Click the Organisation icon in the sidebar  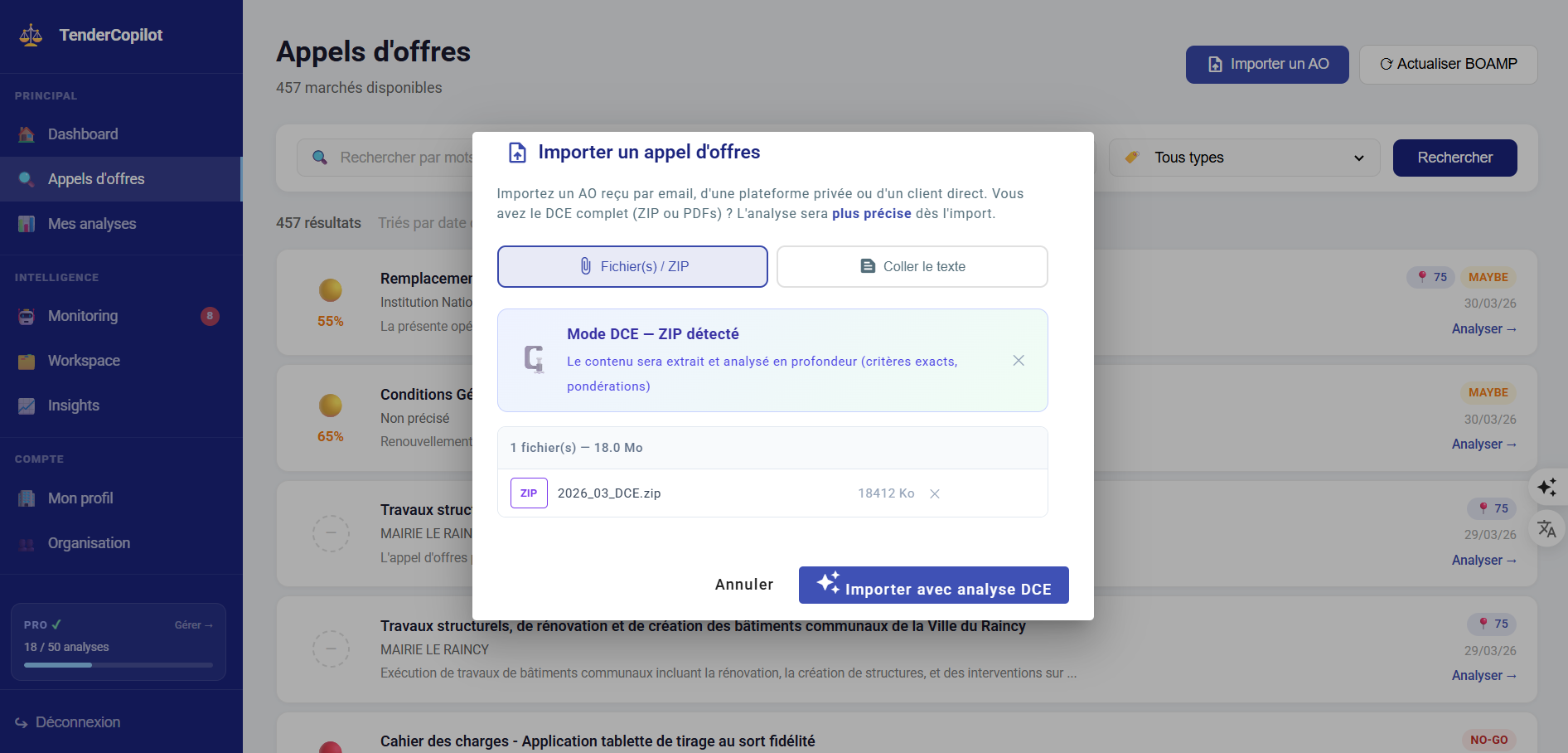26,542
